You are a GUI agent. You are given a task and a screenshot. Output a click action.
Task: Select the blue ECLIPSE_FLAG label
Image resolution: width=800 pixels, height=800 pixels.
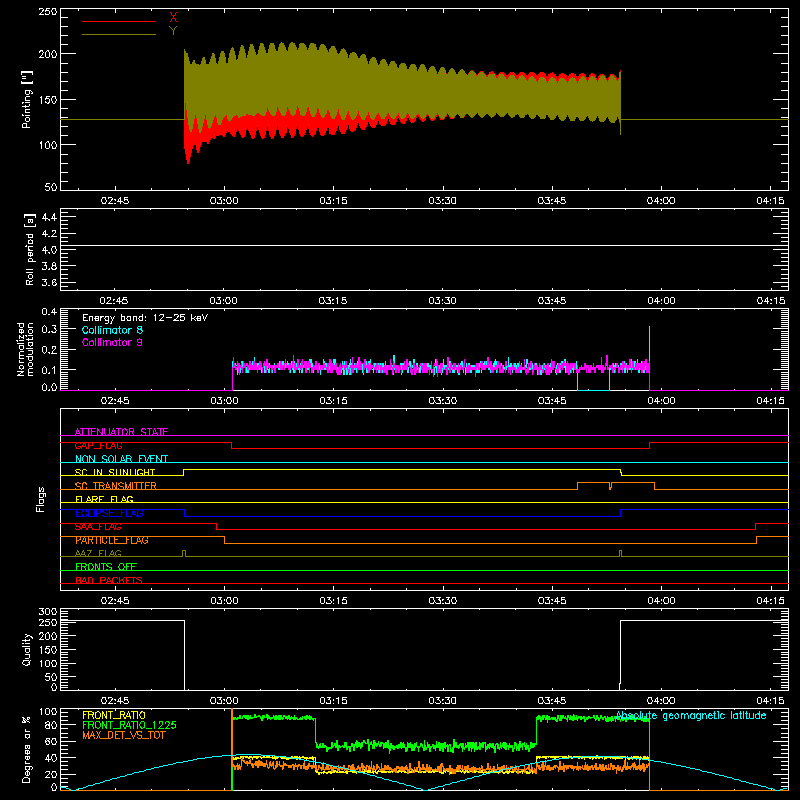[x=109, y=513]
